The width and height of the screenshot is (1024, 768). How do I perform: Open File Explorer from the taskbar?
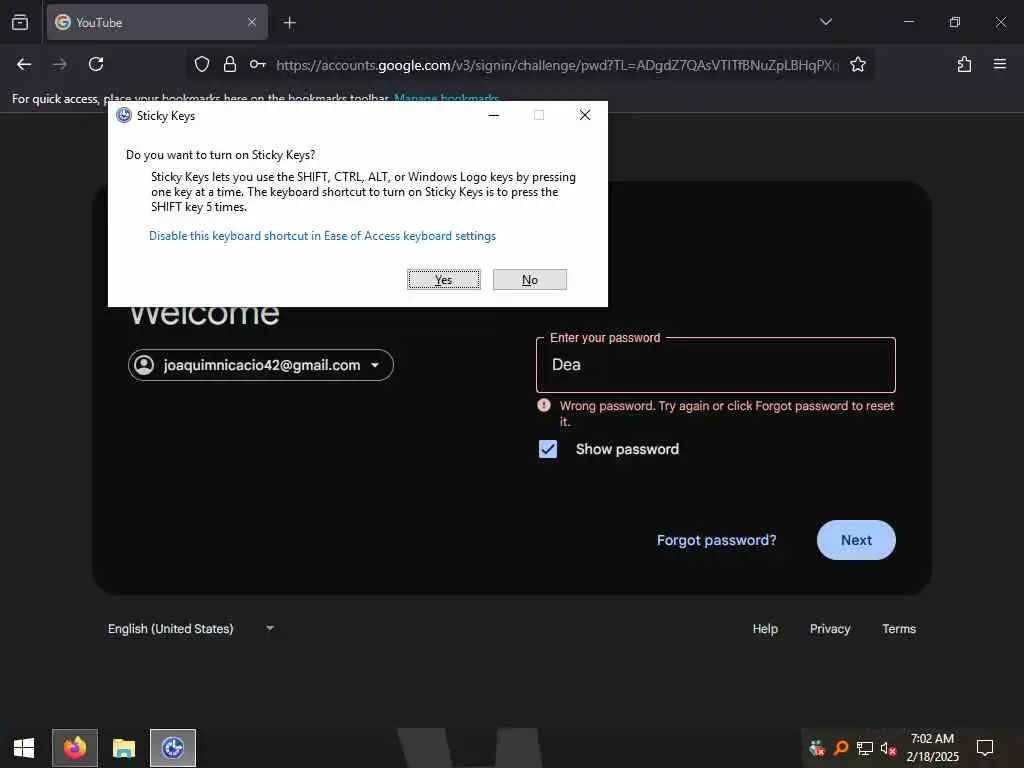pyautogui.click(x=123, y=748)
